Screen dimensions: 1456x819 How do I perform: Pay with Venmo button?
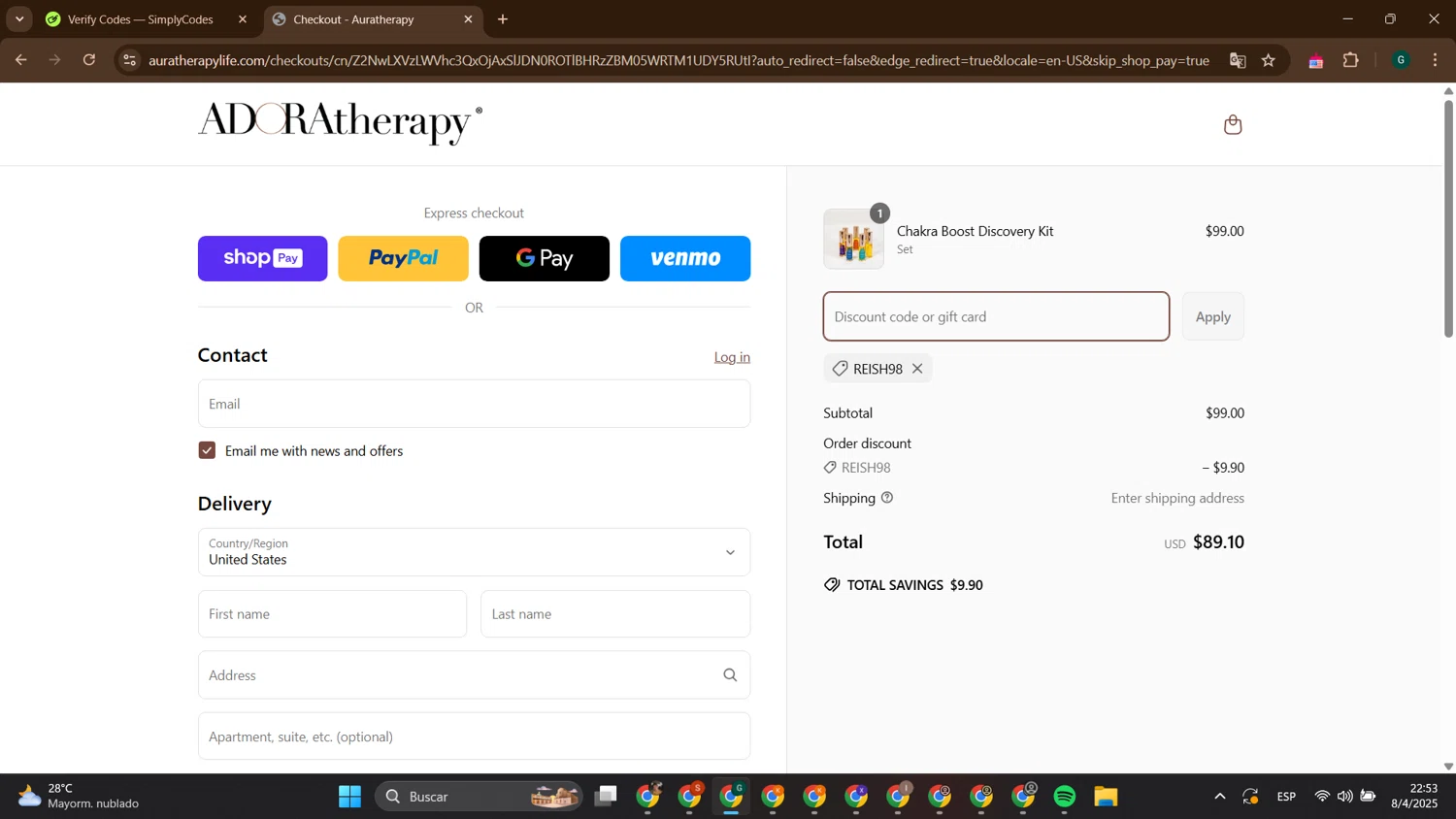click(685, 258)
